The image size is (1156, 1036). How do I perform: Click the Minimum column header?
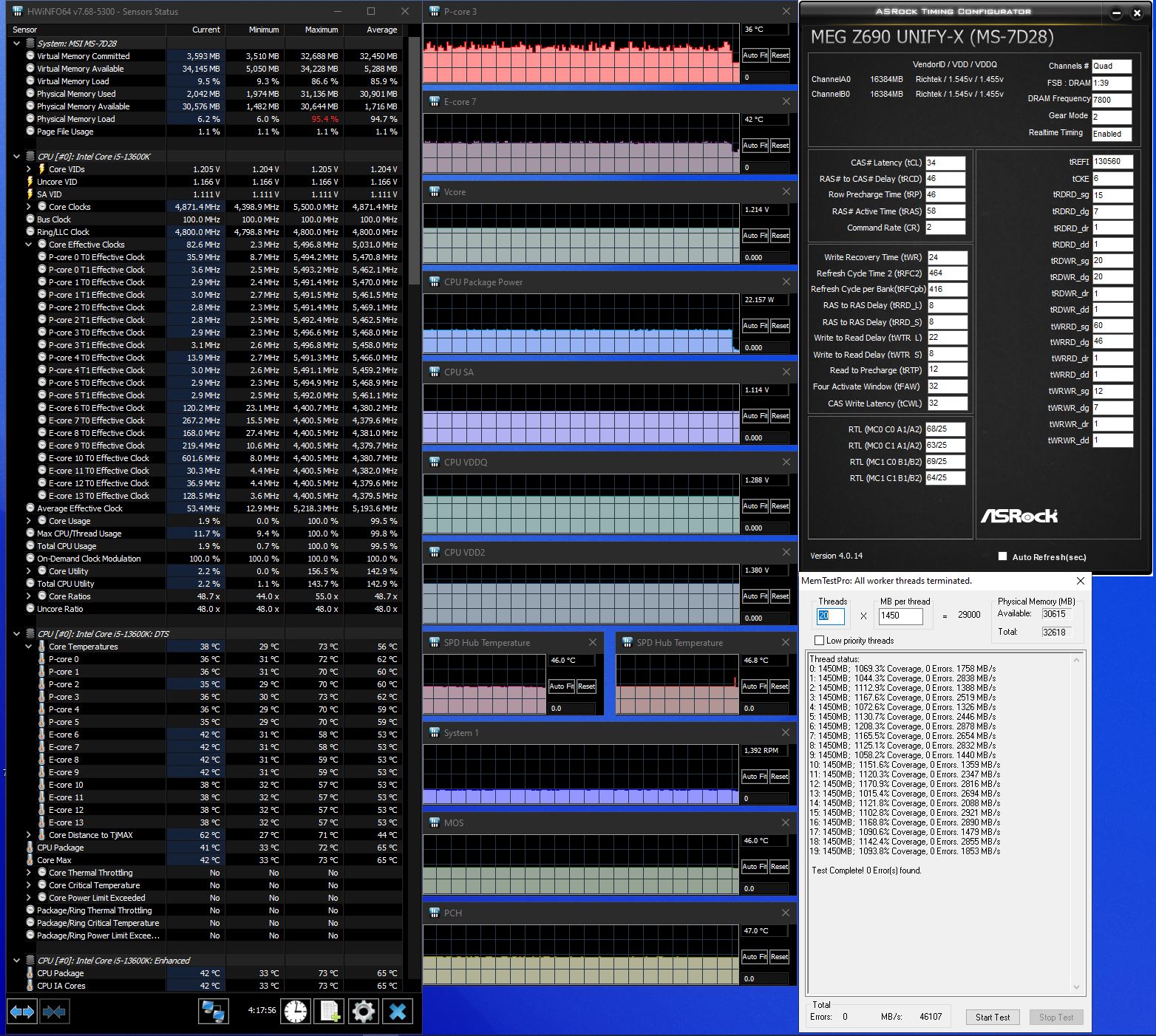tap(255, 30)
